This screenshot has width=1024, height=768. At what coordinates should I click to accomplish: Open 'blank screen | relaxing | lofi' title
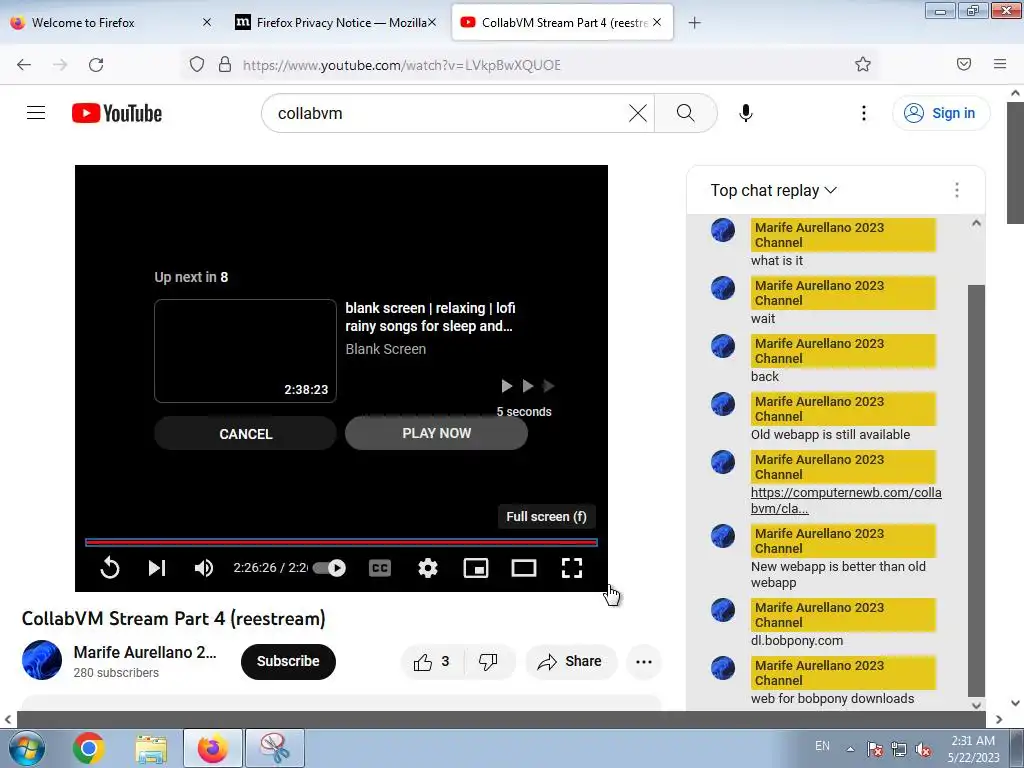(x=430, y=317)
